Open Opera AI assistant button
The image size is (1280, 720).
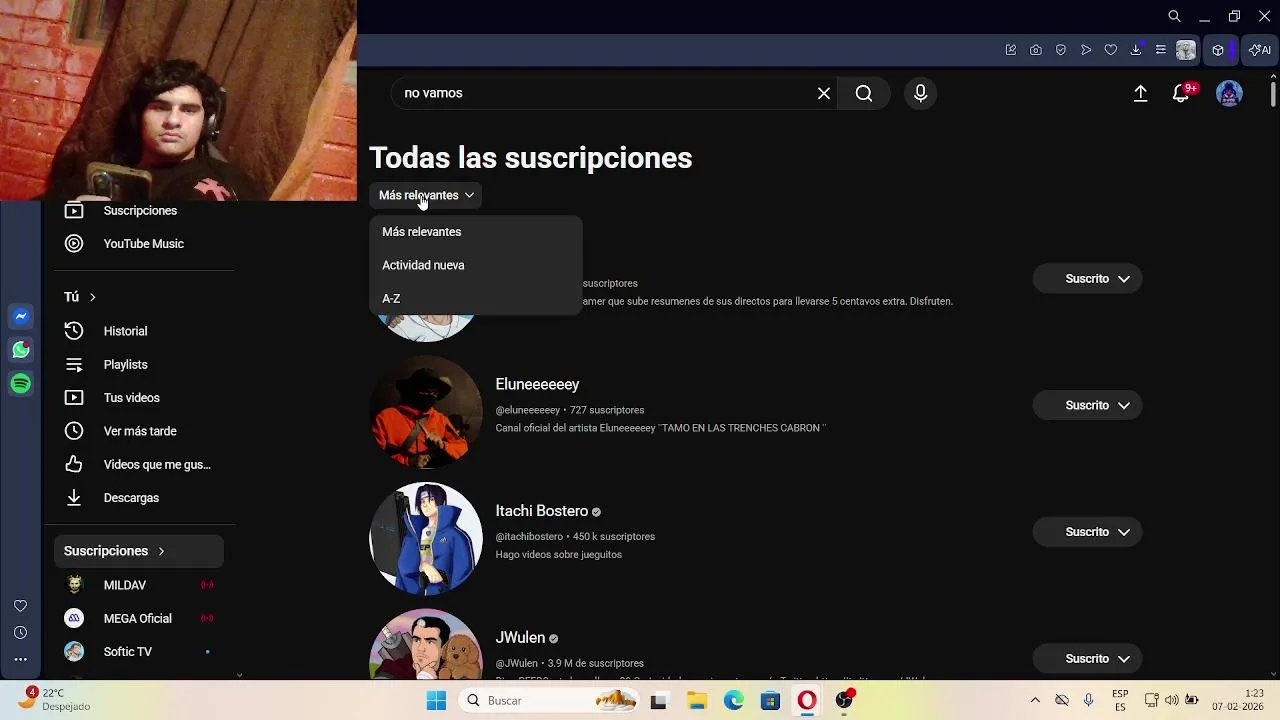point(1260,50)
